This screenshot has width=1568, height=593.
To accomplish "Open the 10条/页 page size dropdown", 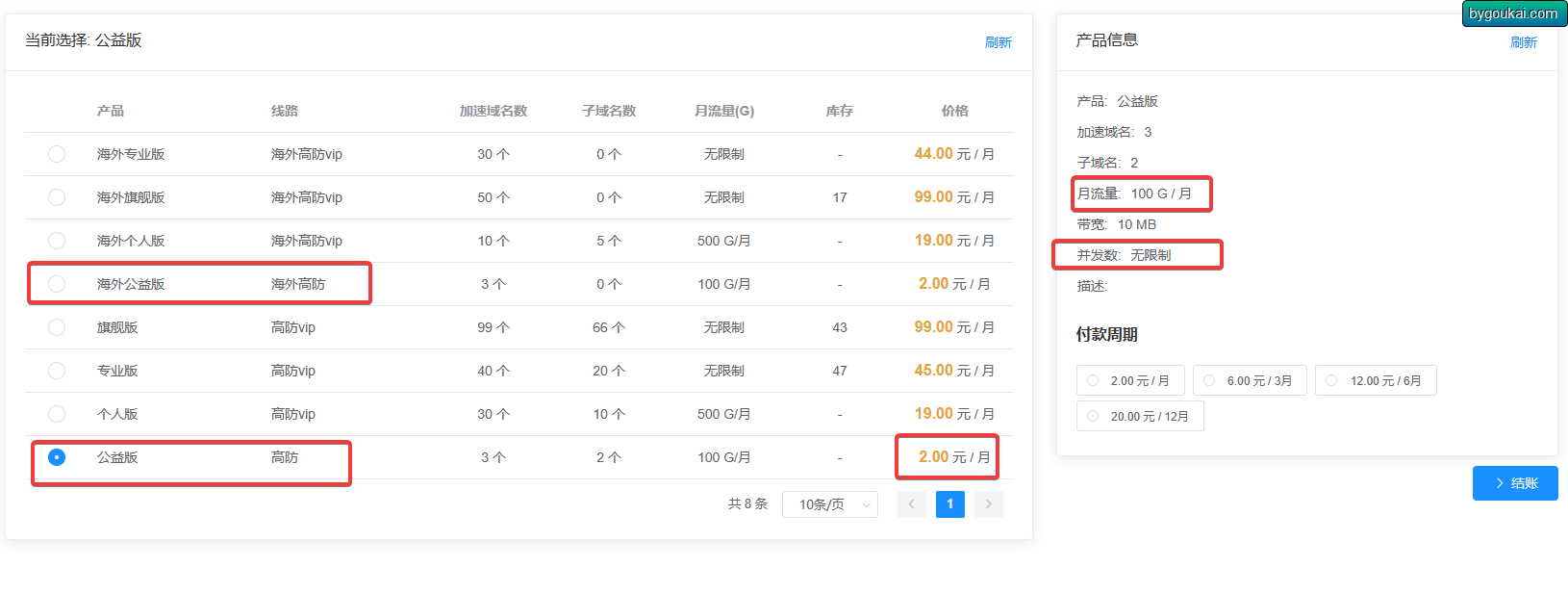I will click(830, 504).
